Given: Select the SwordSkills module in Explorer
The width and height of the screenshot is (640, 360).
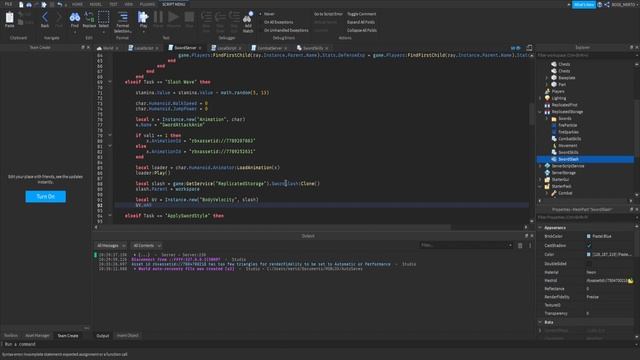Looking at the screenshot, I should [x=568, y=152].
